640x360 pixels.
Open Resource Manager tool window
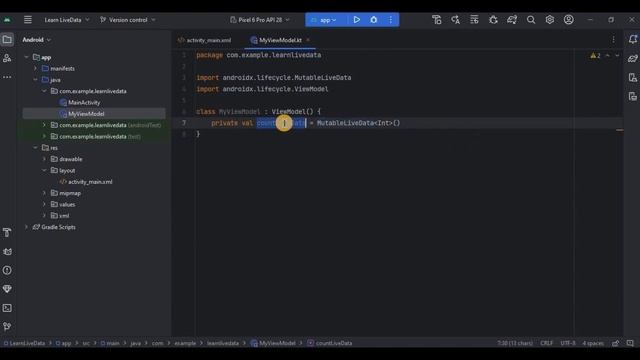coord(7,58)
